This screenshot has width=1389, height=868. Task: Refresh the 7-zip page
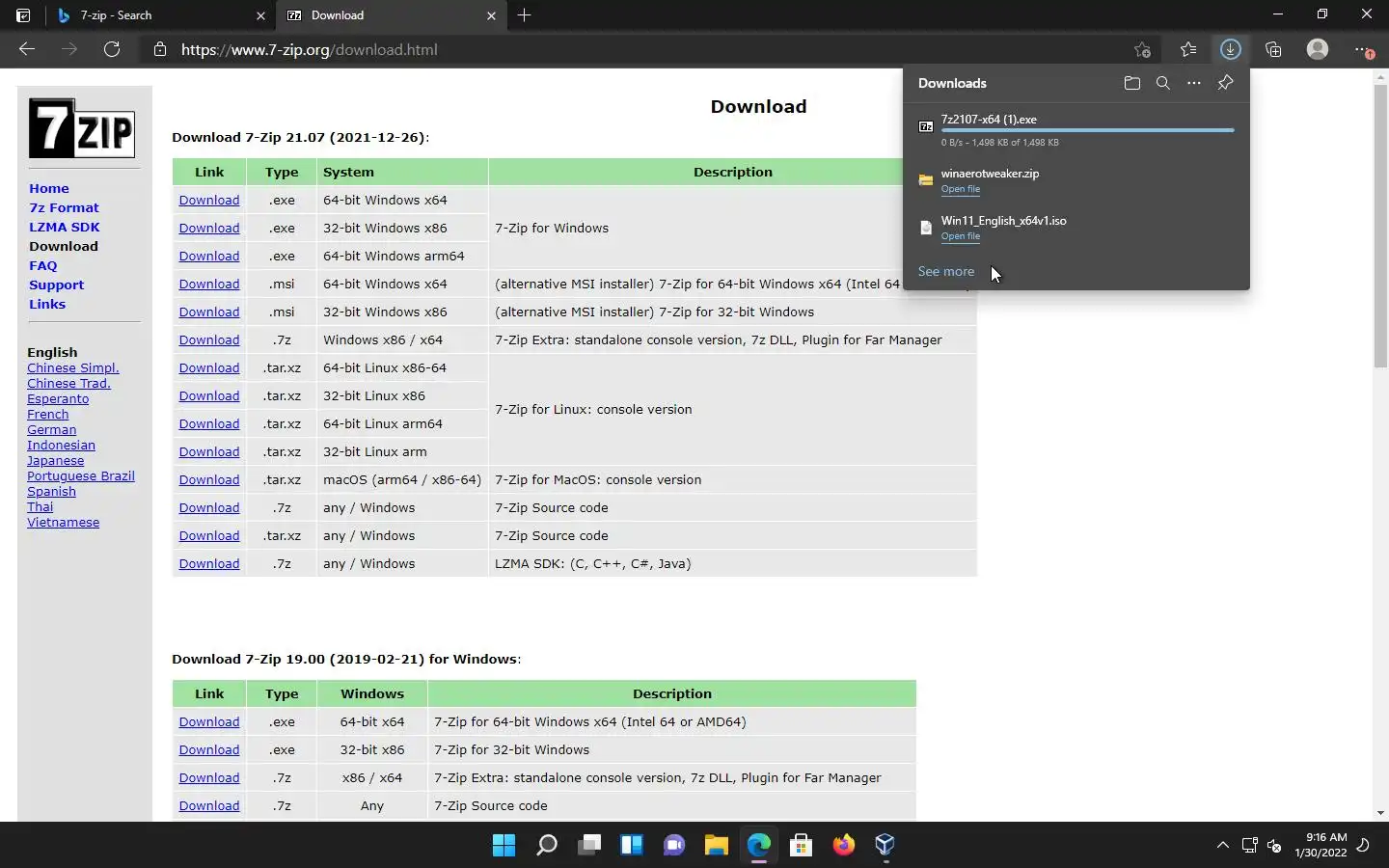tap(112, 49)
